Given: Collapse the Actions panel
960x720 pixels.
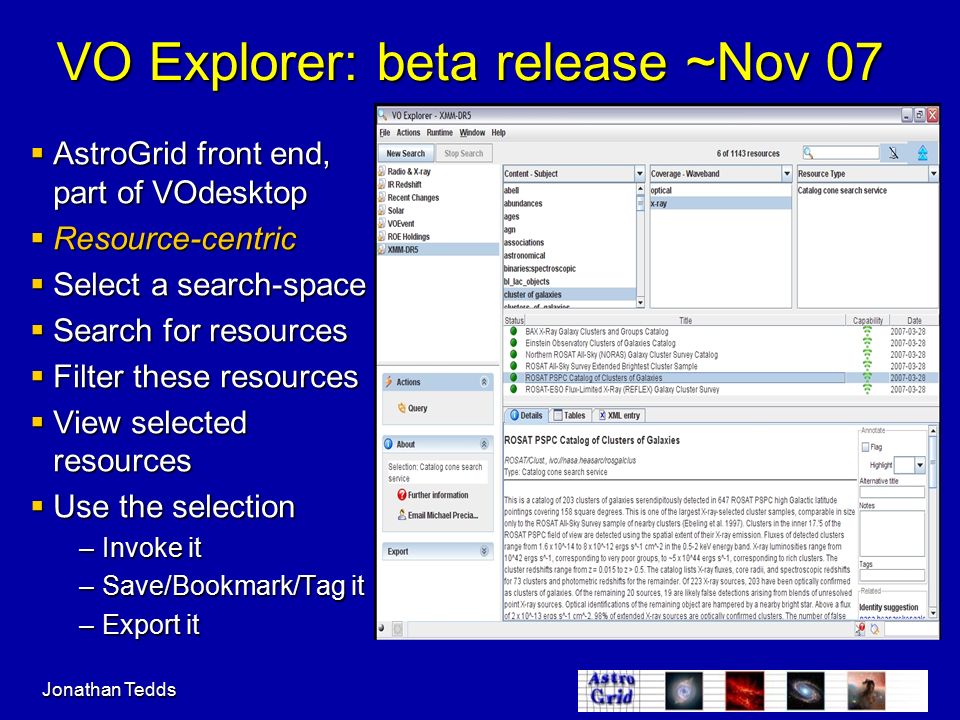Looking at the screenshot, I should [x=484, y=382].
